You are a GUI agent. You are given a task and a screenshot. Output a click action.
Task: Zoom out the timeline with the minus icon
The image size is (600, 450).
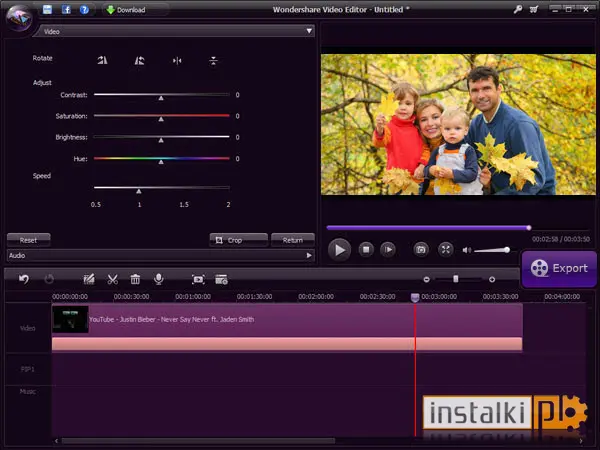[426, 280]
